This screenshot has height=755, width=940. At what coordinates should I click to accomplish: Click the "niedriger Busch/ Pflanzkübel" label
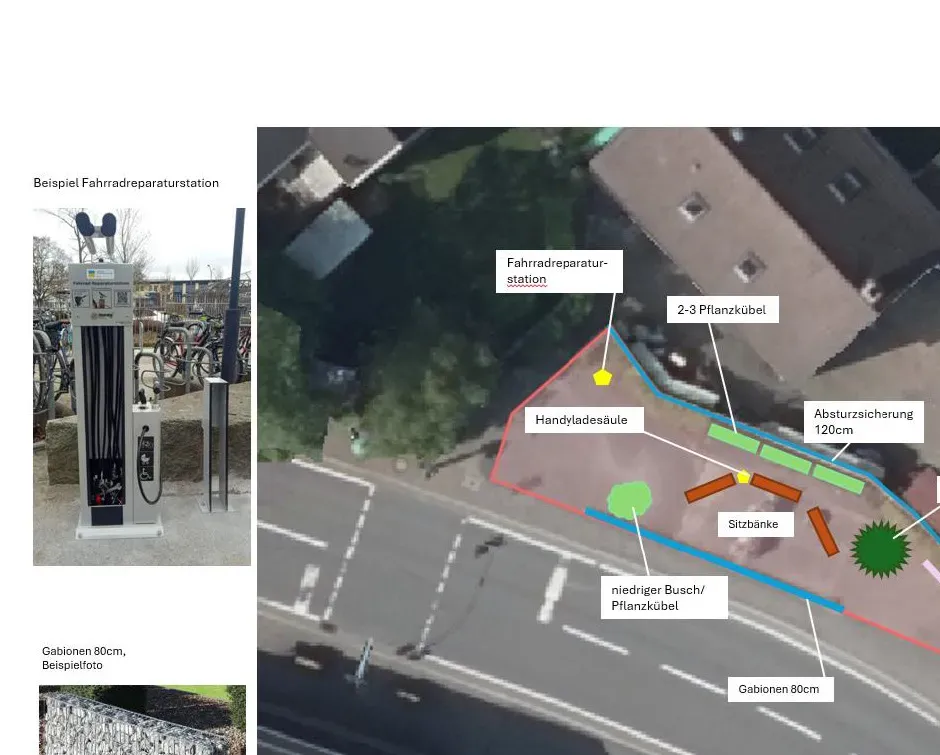663,598
